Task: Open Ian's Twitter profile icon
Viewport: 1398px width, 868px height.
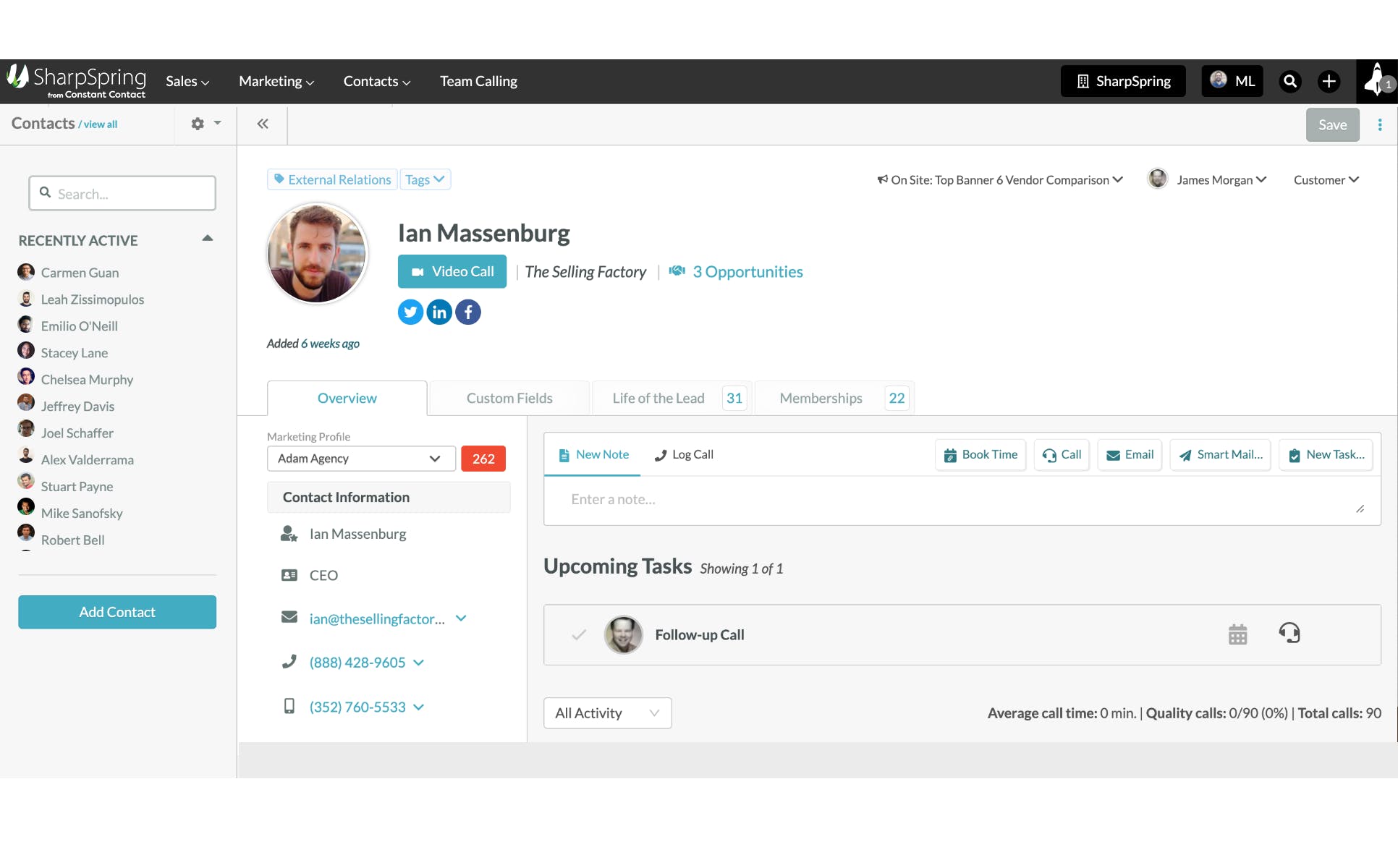Action: click(x=410, y=312)
